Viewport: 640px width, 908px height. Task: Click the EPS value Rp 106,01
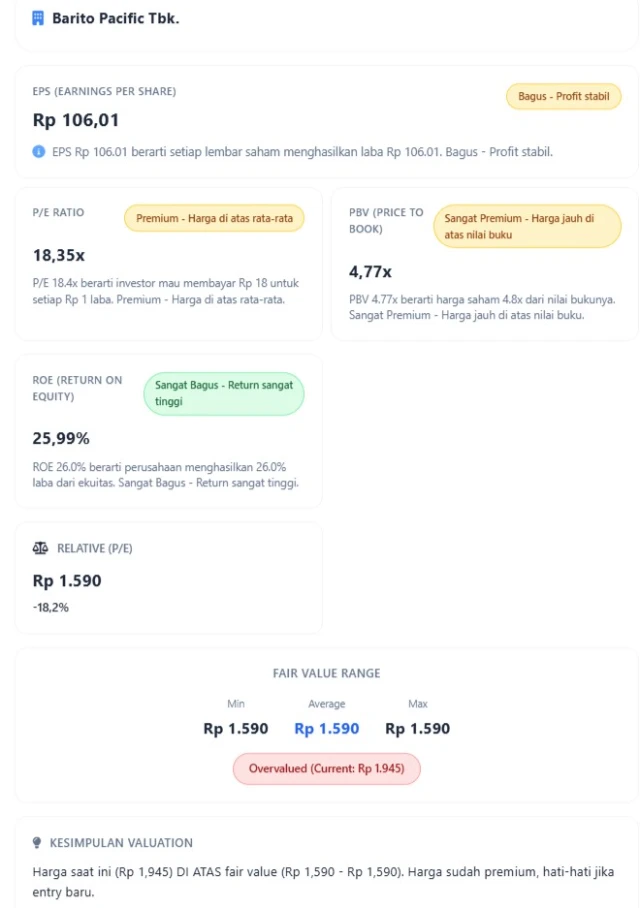pos(76,120)
